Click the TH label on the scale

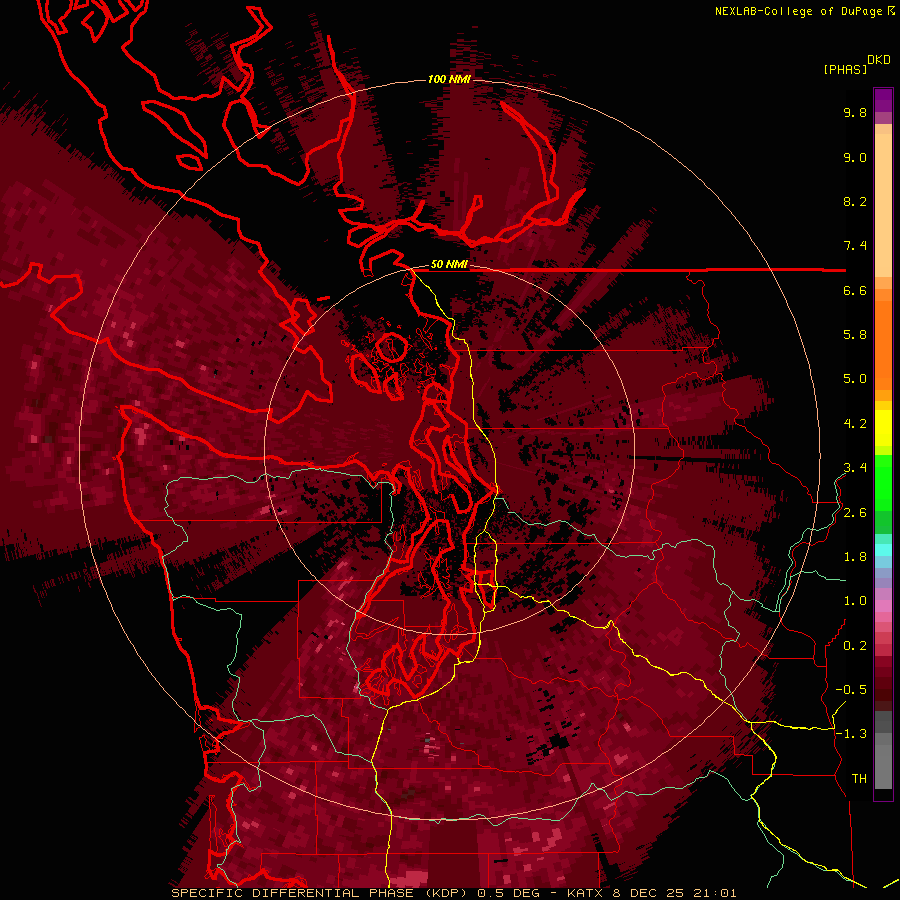point(859,779)
